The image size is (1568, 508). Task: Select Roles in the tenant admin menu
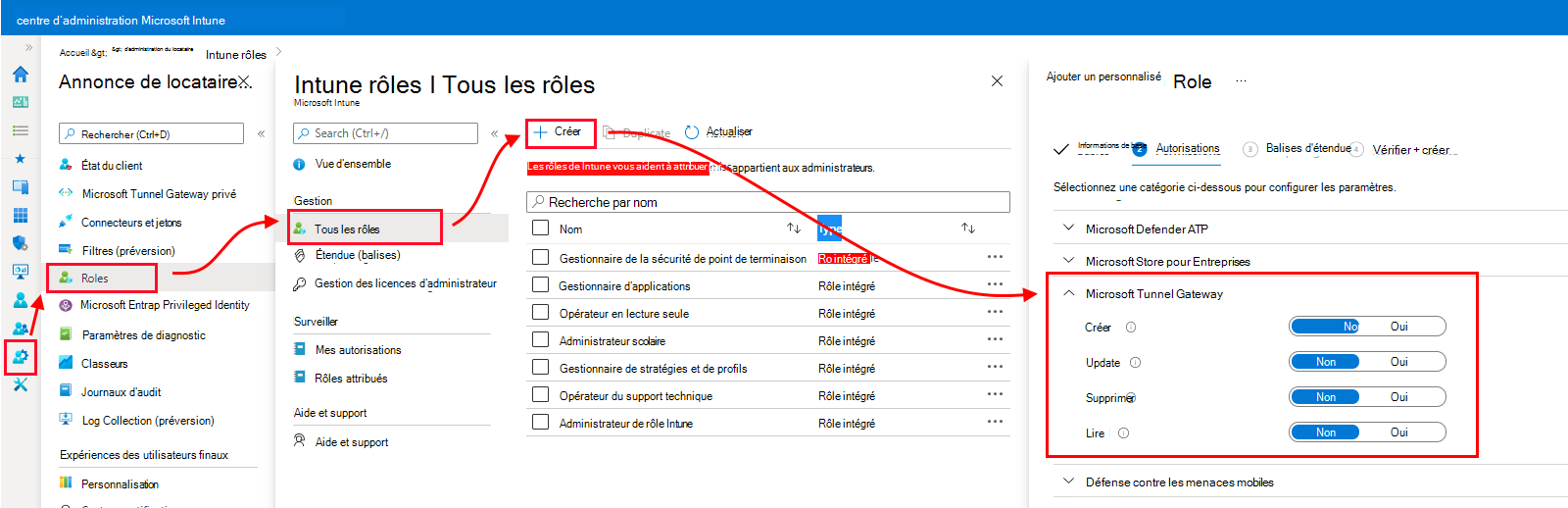pos(94,279)
